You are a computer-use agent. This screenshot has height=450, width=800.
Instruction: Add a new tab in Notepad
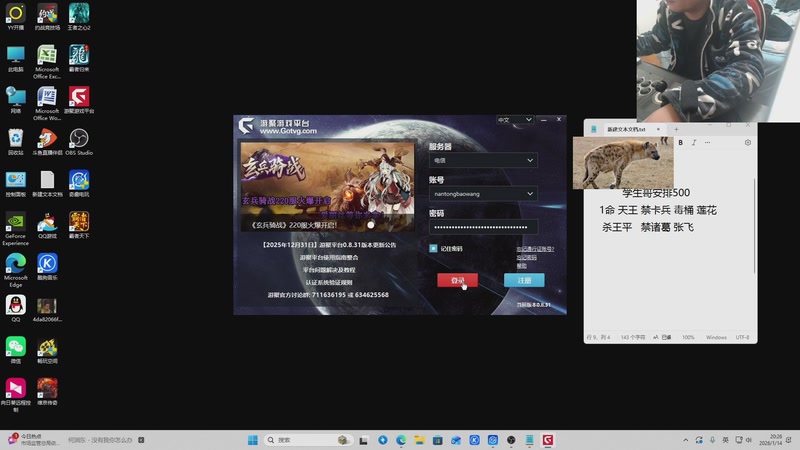pos(676,130)
